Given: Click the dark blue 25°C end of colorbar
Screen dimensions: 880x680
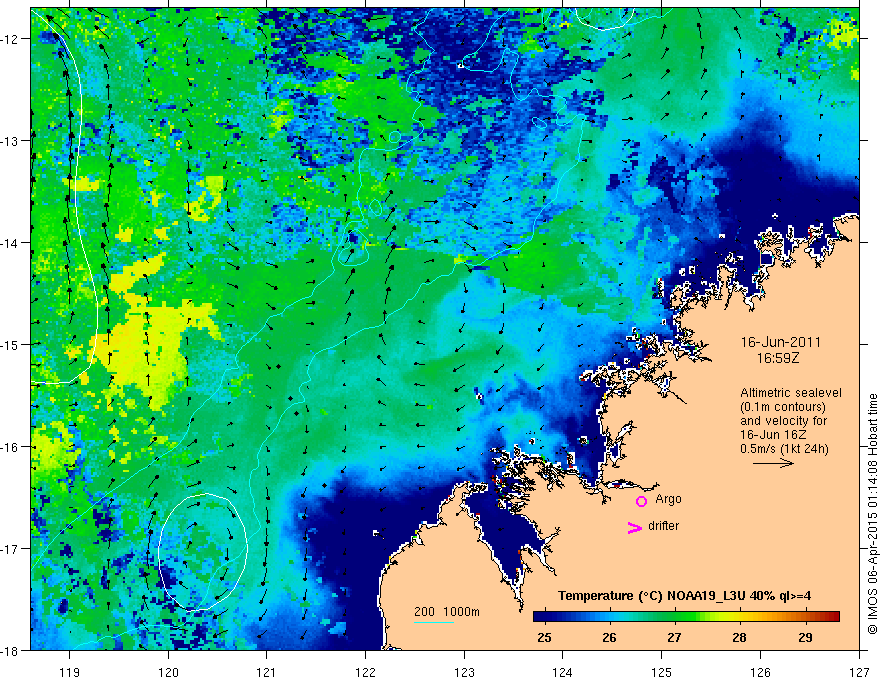Looking at the screenshot, I should (540, 617).
